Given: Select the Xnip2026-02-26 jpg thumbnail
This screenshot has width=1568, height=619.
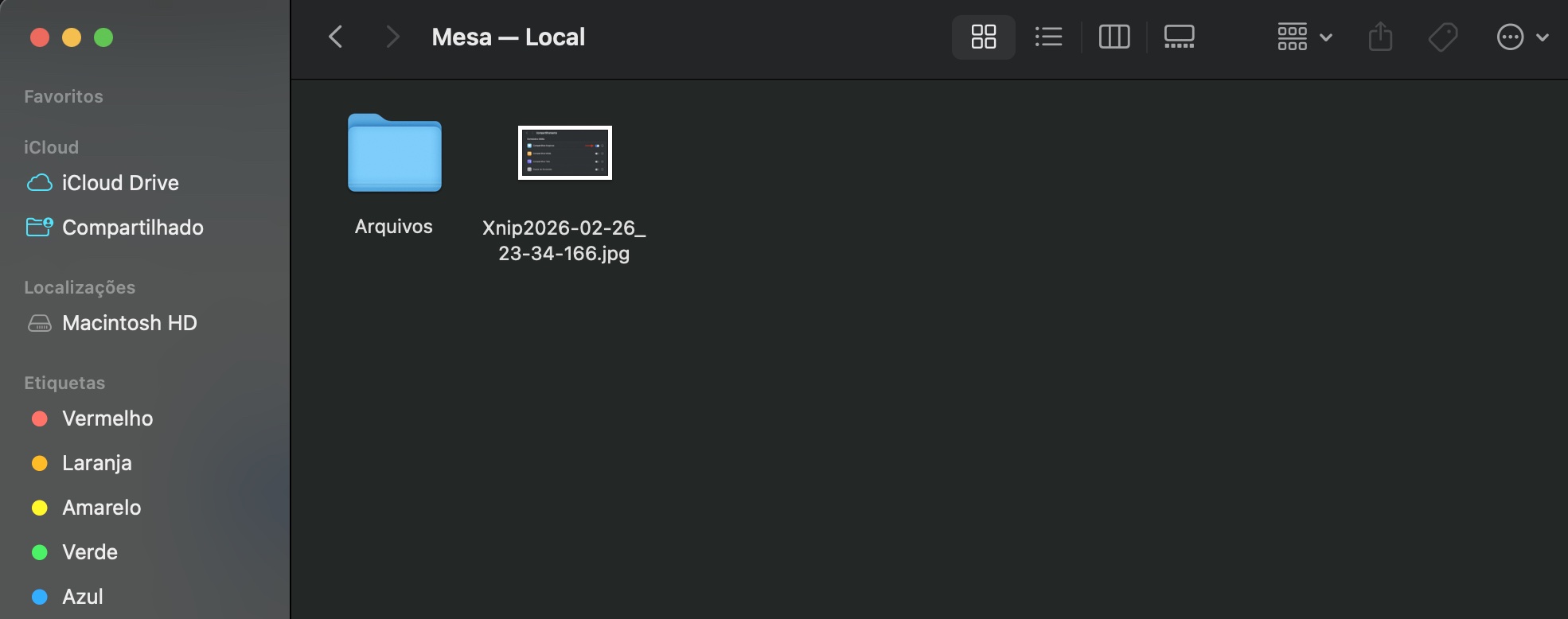Looking at the screenshot, I should coord(565,153).
